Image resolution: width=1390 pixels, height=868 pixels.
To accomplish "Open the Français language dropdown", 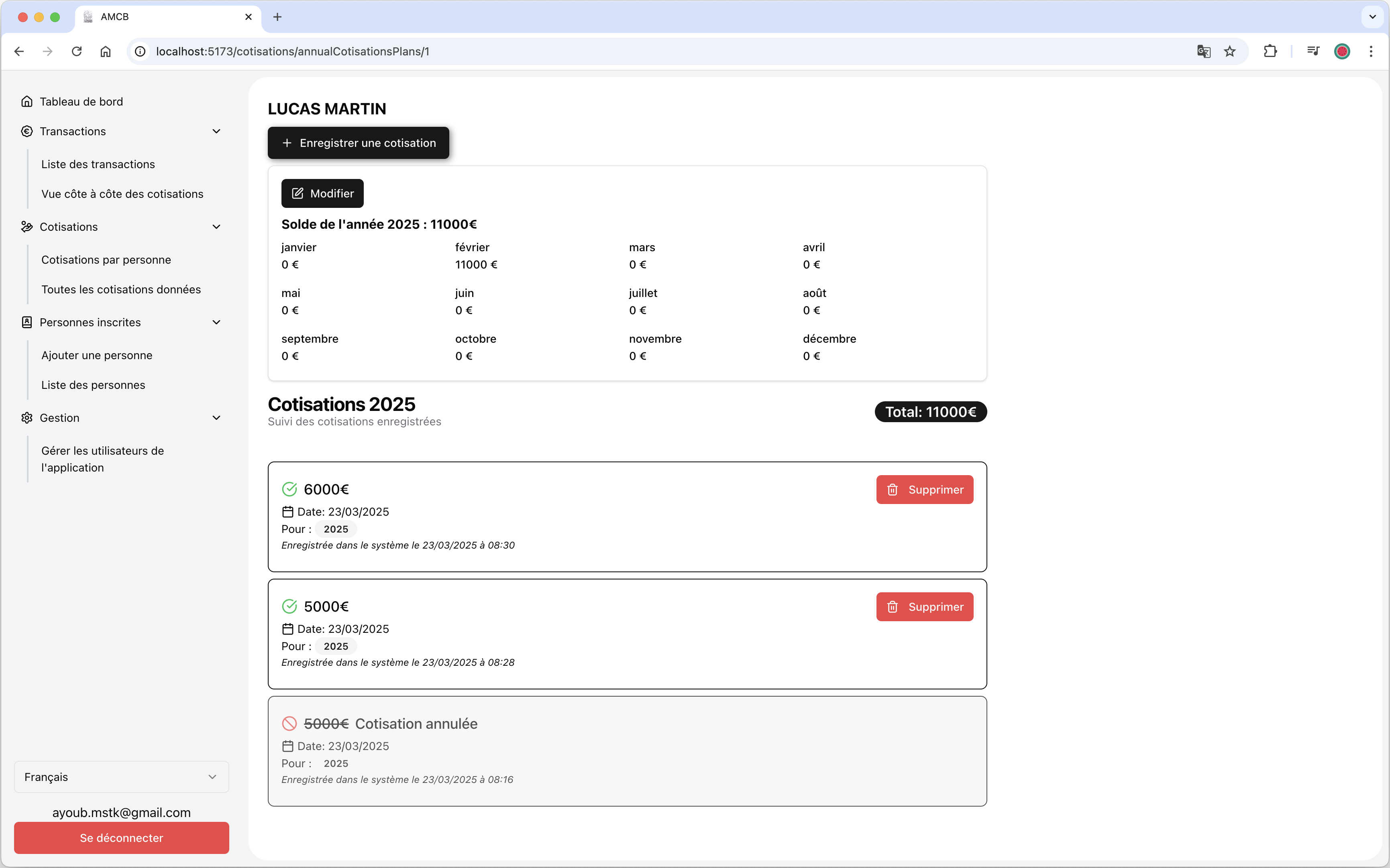I will click(x=121, y=777).
